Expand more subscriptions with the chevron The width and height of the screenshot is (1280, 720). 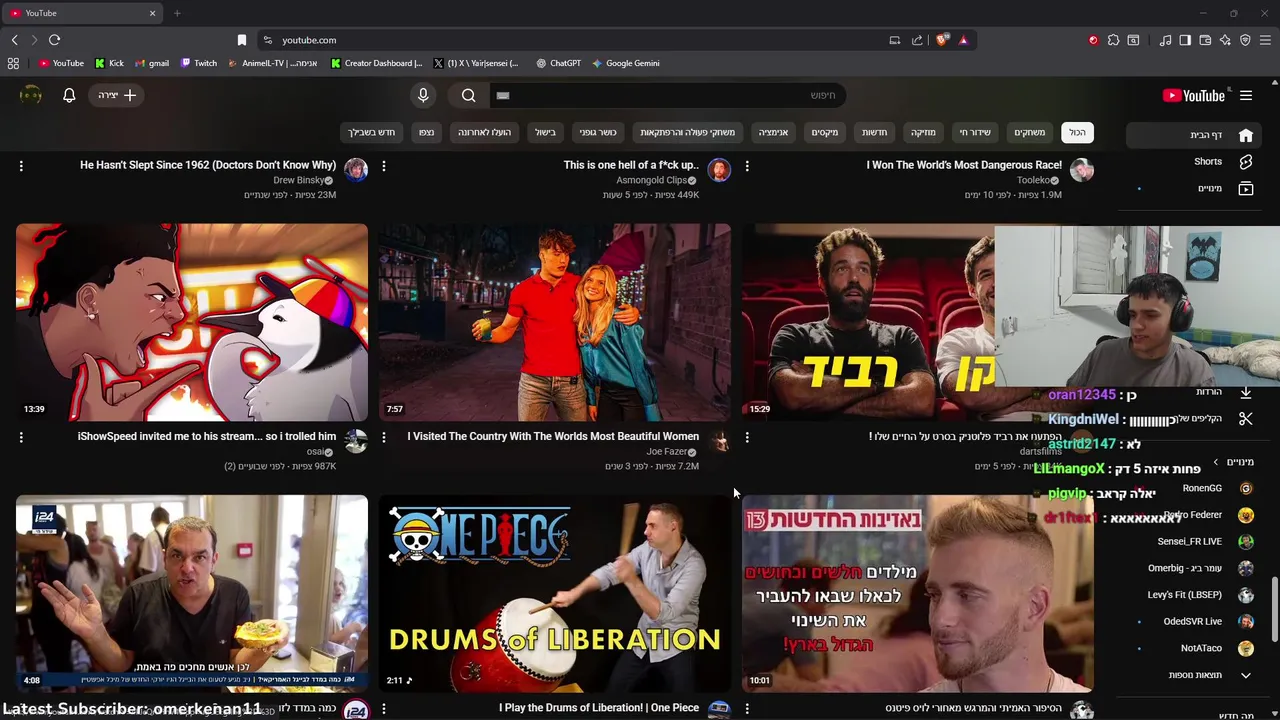coord(1246,675)
